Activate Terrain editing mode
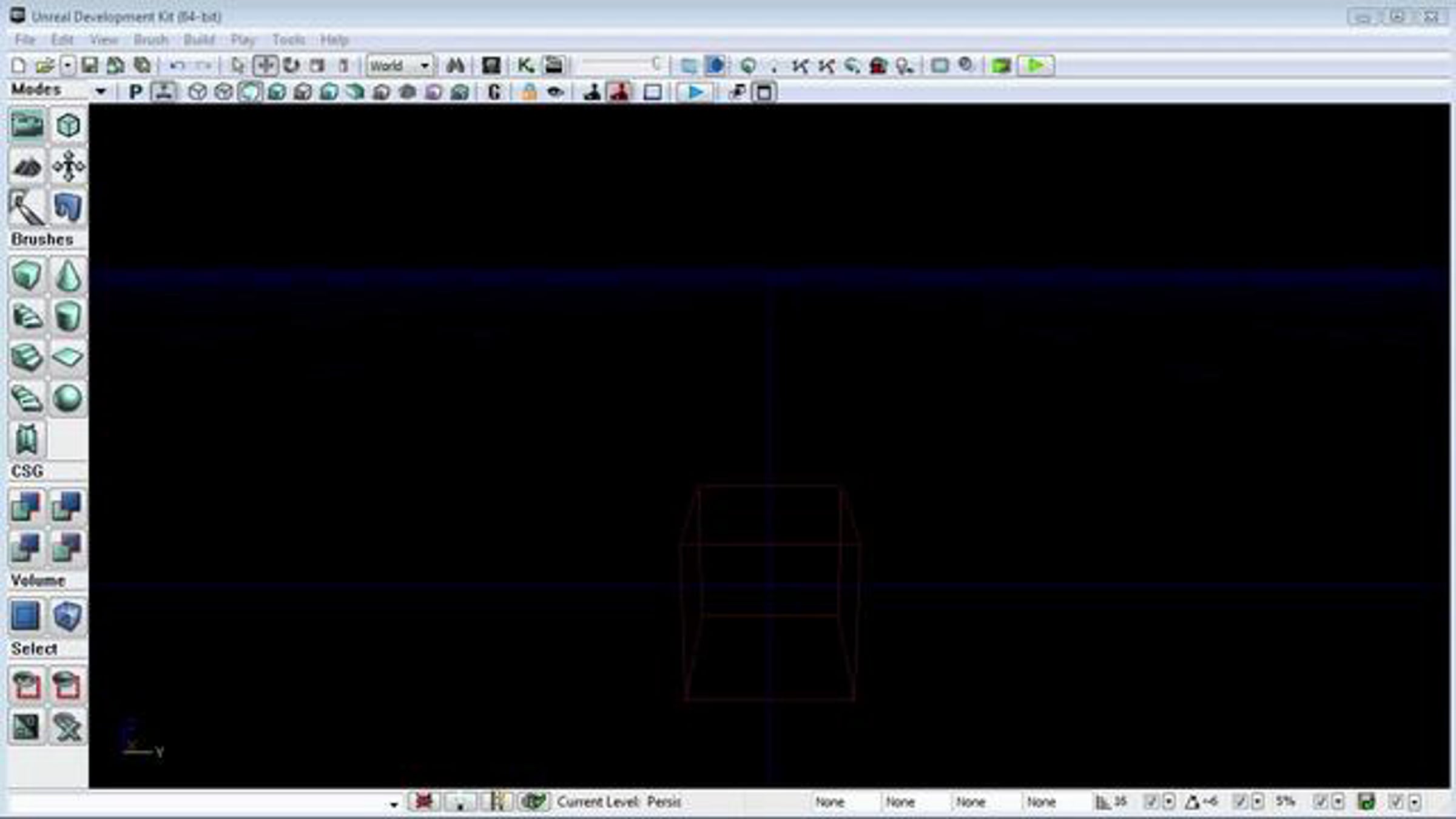 tap(27, 166)
